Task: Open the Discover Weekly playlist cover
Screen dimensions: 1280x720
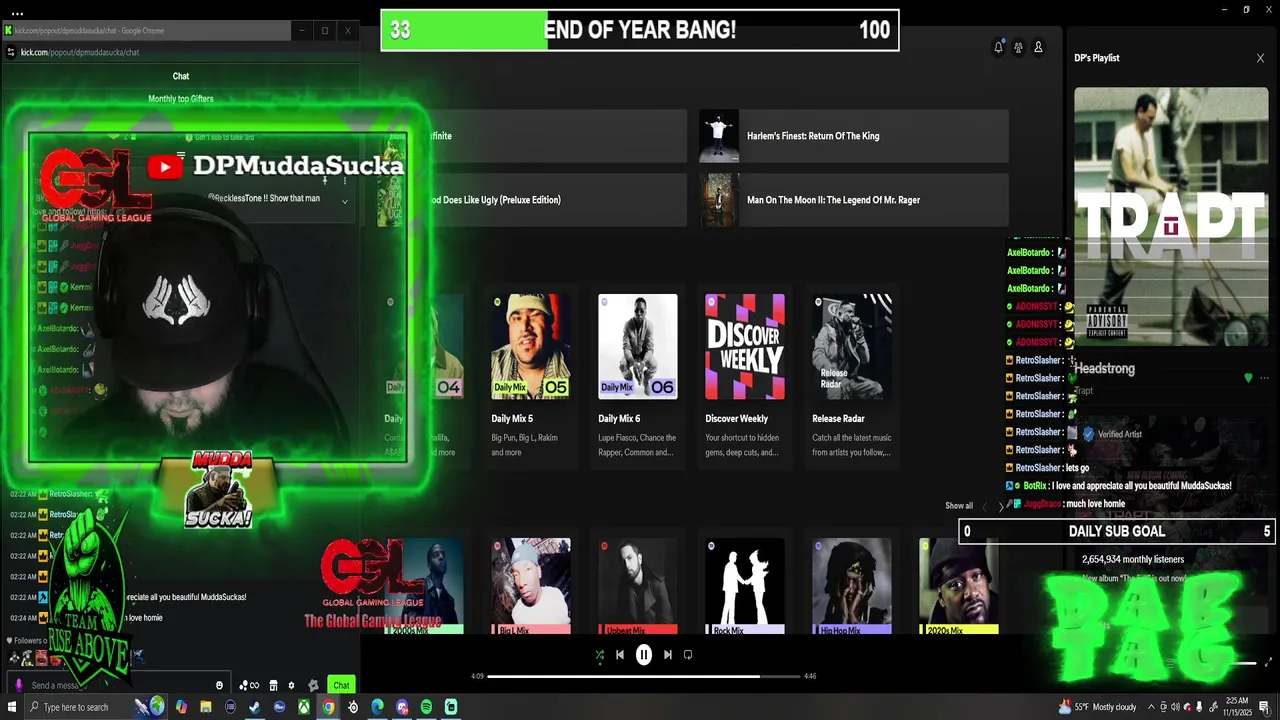Action: 745,346
